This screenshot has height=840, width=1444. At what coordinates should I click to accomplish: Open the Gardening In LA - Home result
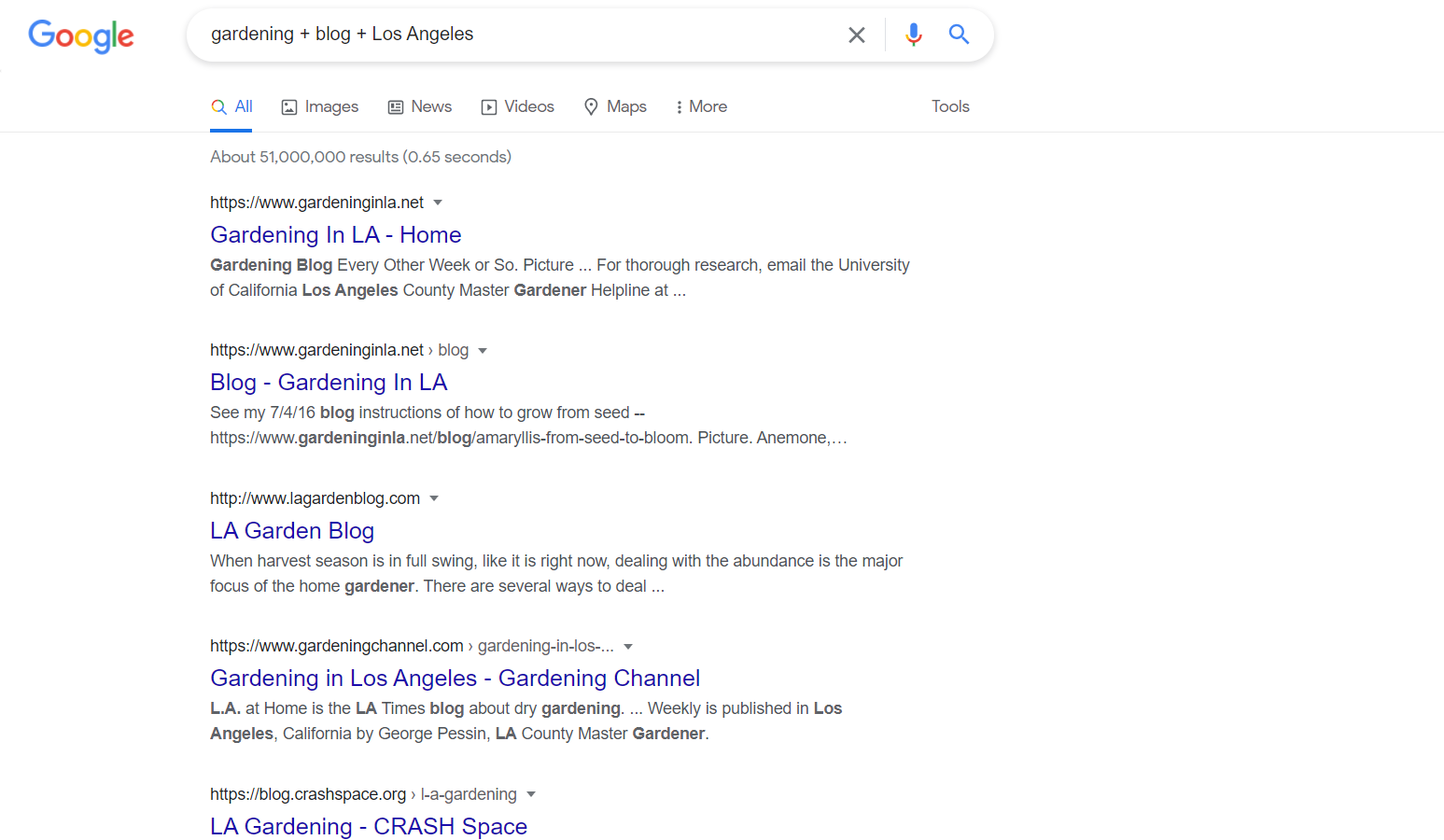pos(336,234)
